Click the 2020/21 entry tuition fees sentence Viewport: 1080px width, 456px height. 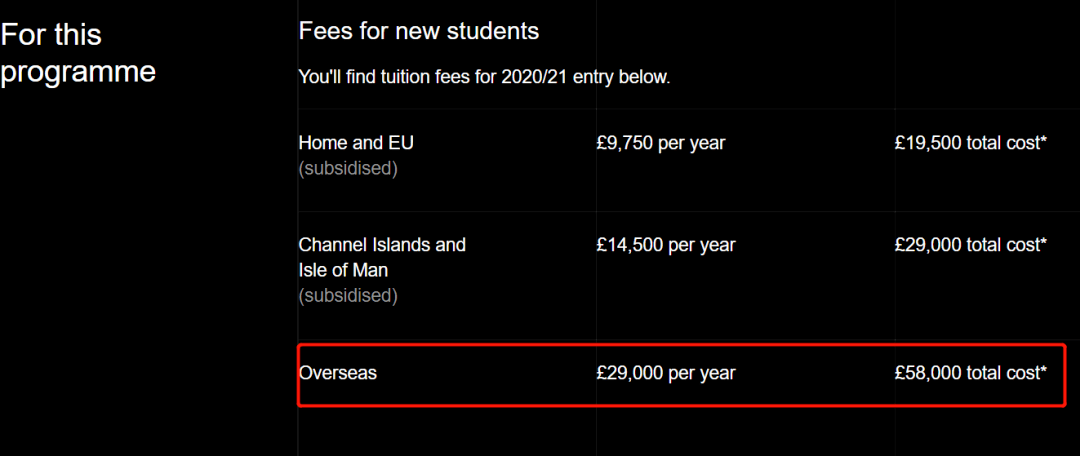[x=484, y=76]
